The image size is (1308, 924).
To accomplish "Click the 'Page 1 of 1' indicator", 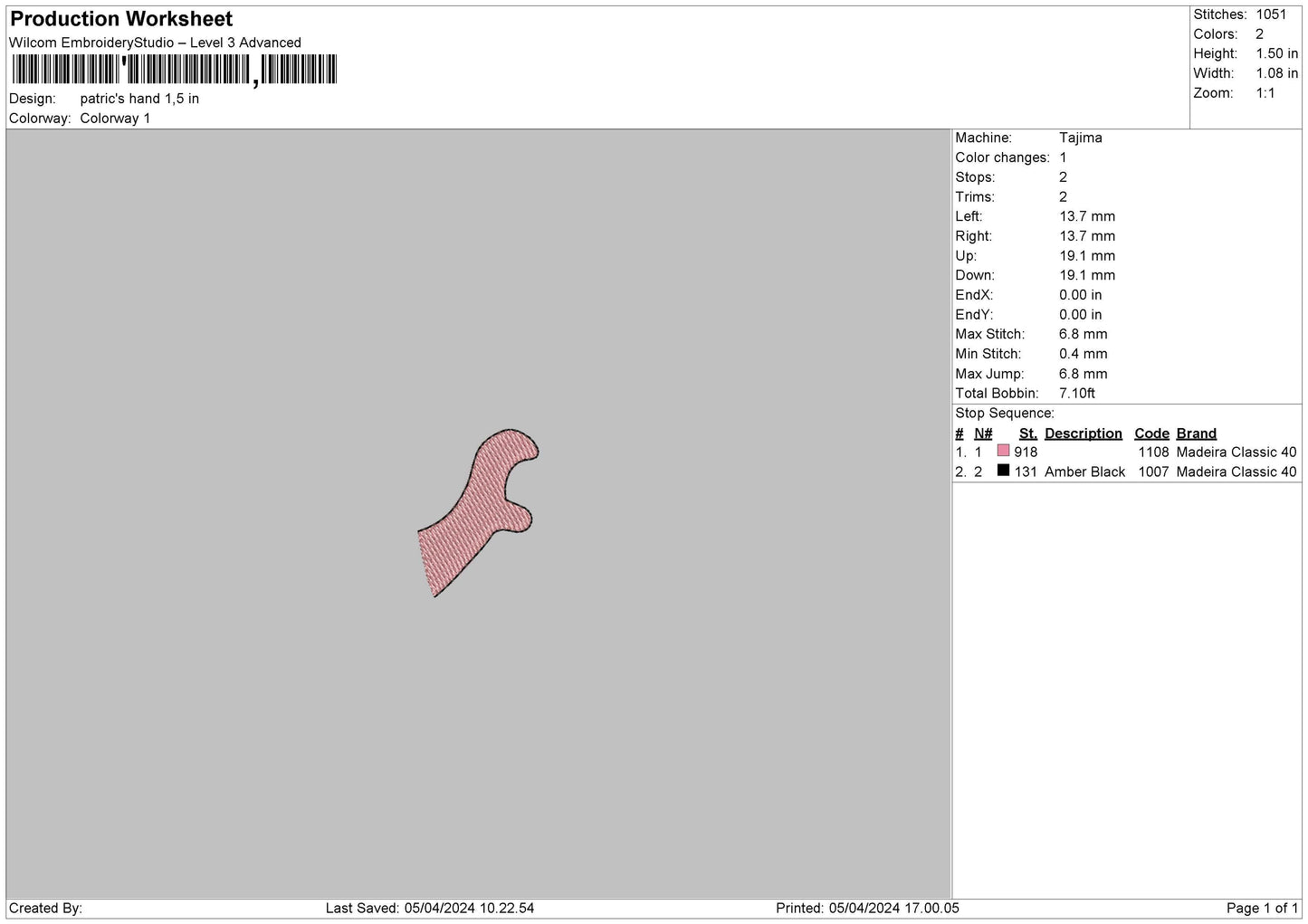I will click(x=1263, y=909).
